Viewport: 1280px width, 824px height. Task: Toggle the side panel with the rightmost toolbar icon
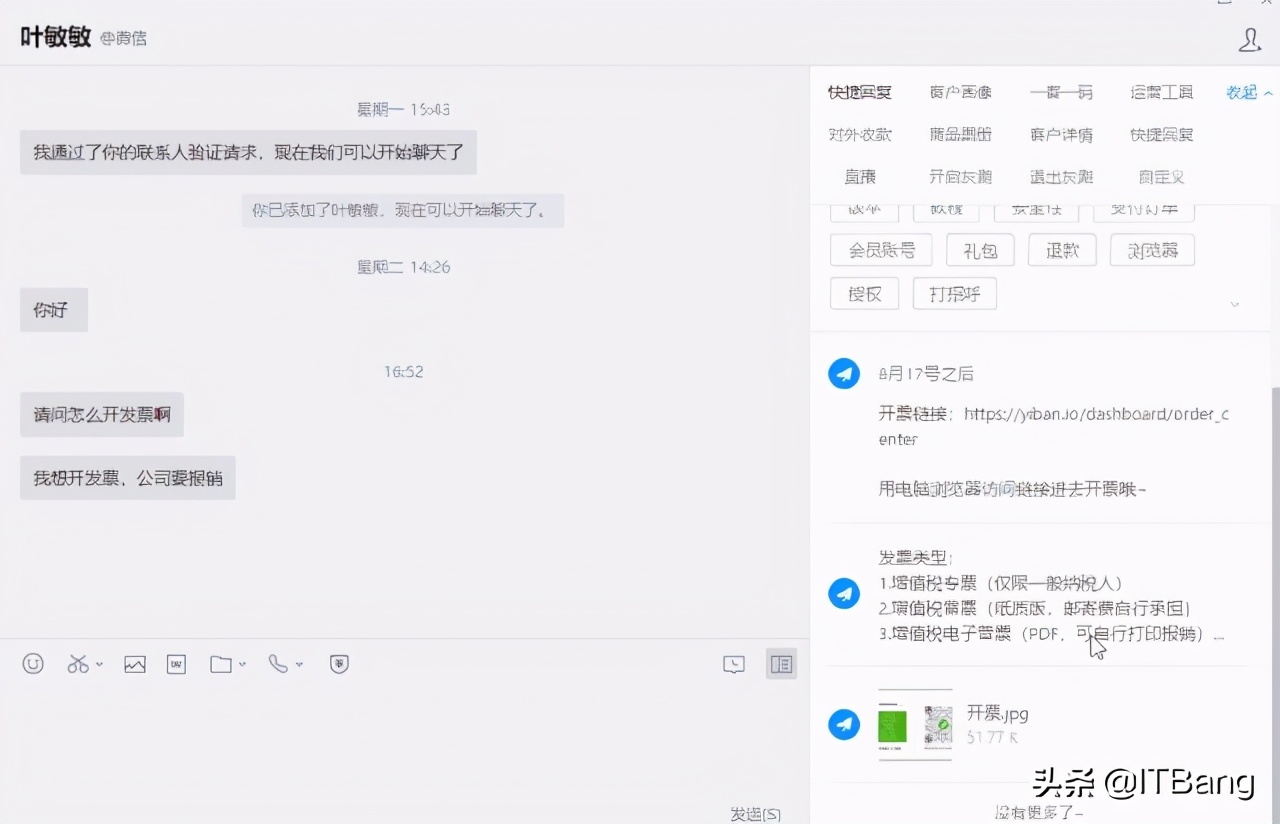781,663
